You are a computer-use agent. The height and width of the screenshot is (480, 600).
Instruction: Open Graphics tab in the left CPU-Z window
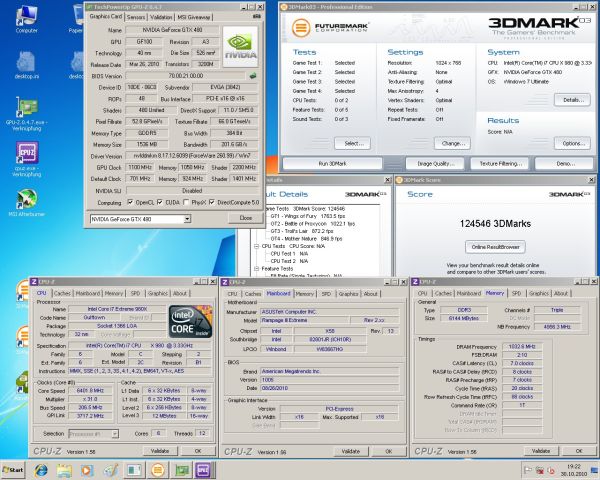point(158,293)
